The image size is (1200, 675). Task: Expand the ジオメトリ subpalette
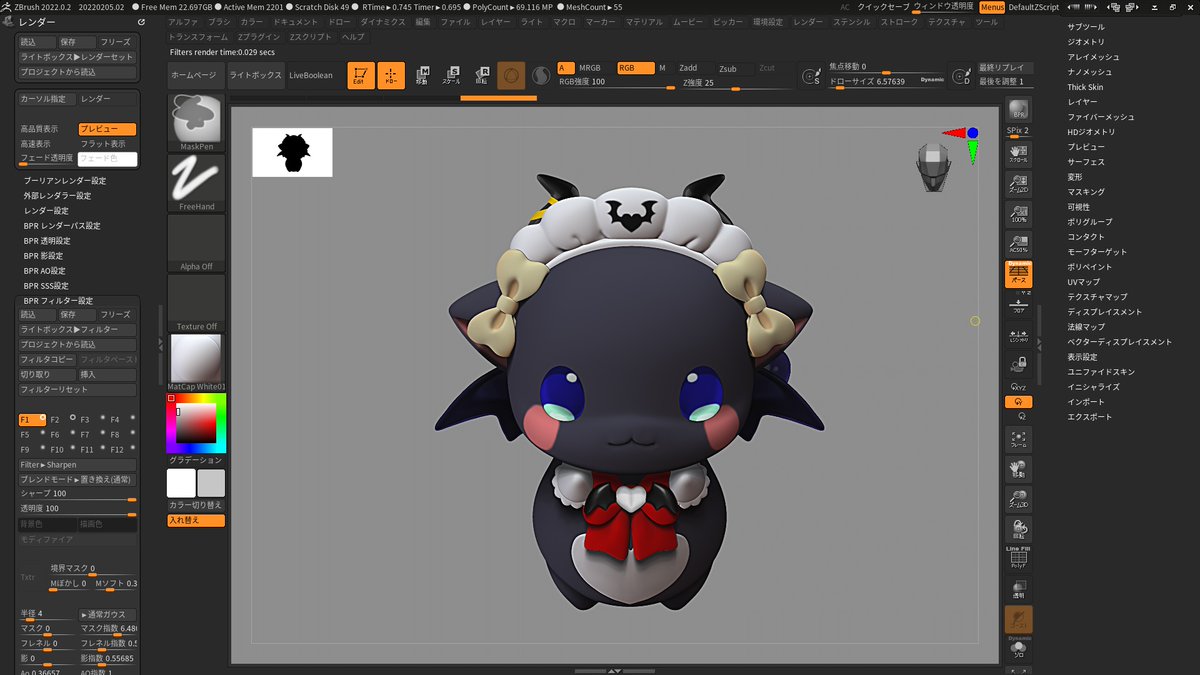click(x=1086, y=42)
